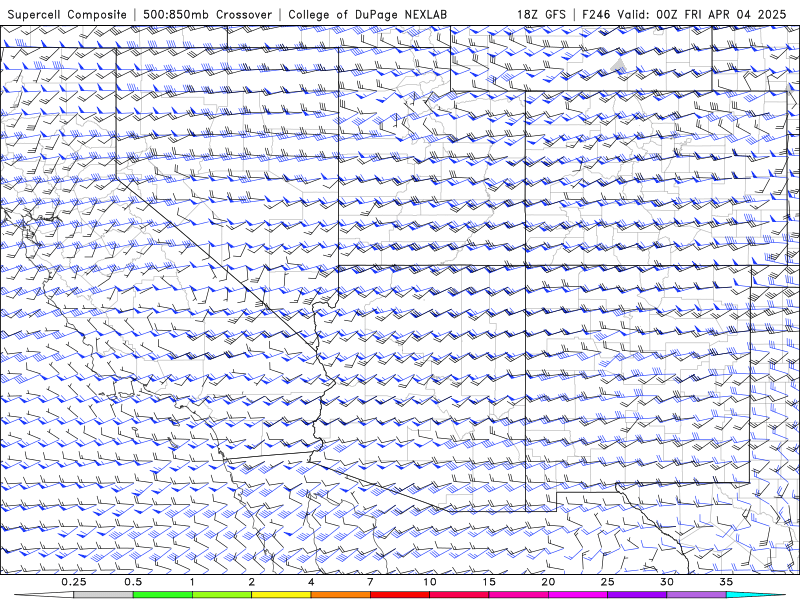
Task: Select the hot pink 15–20 color bar segment
Action: 518,595
